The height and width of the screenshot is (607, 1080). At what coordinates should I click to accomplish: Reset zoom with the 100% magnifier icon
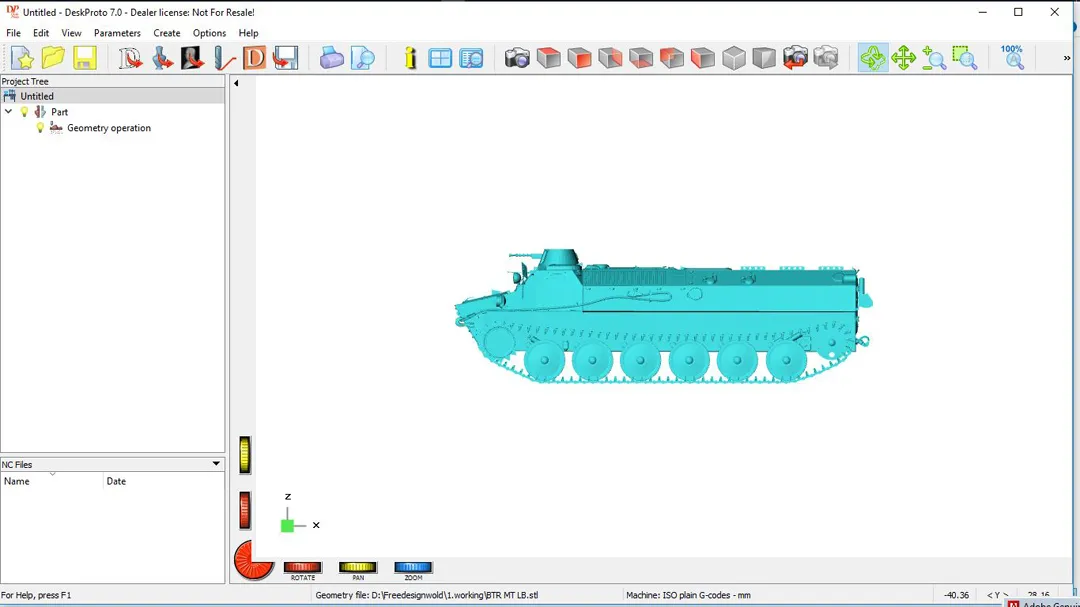tap(1012, 58)
